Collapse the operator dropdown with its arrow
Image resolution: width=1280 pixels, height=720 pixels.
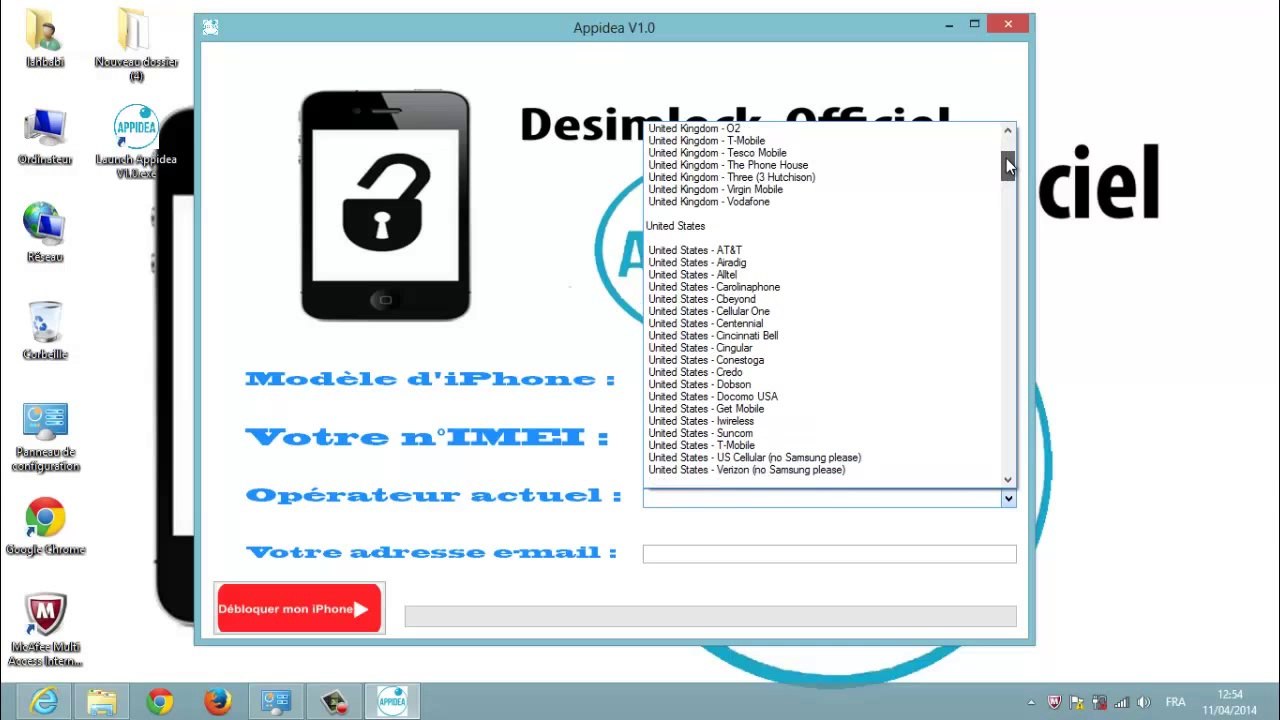coord(1008,498)
